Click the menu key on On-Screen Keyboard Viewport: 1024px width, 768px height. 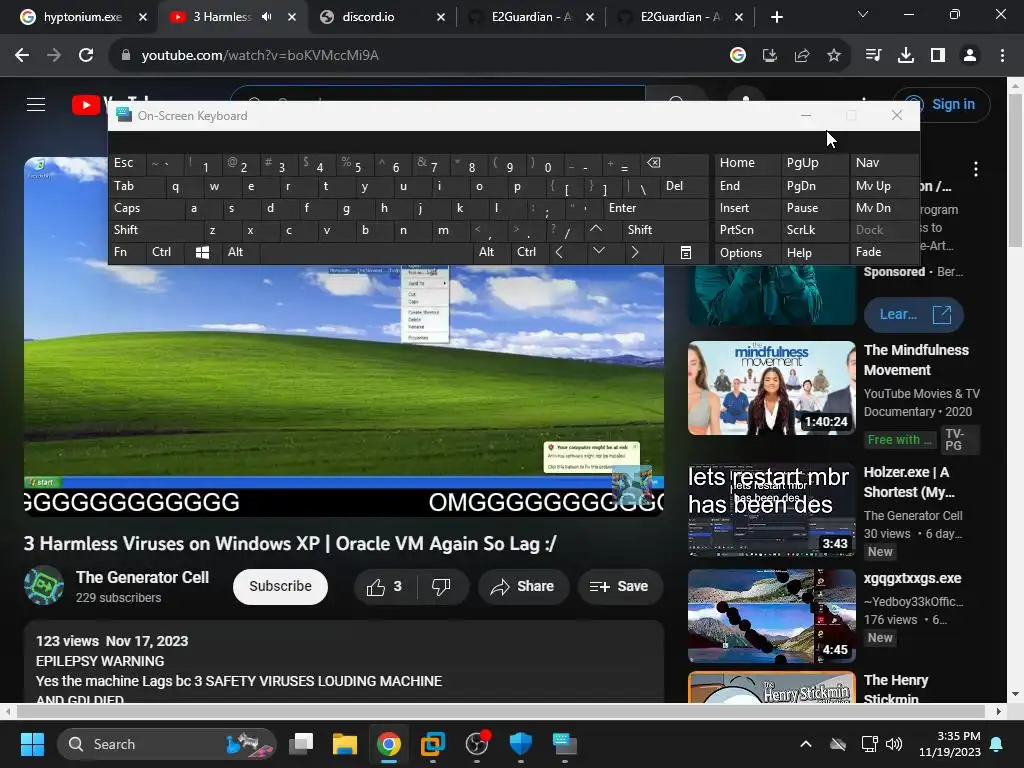[686, 252]
